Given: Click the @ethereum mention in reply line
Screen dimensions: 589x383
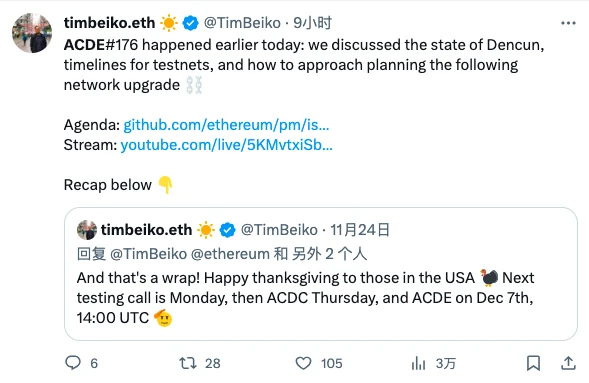Looking at the screenshot, I should tap(230, 254).
